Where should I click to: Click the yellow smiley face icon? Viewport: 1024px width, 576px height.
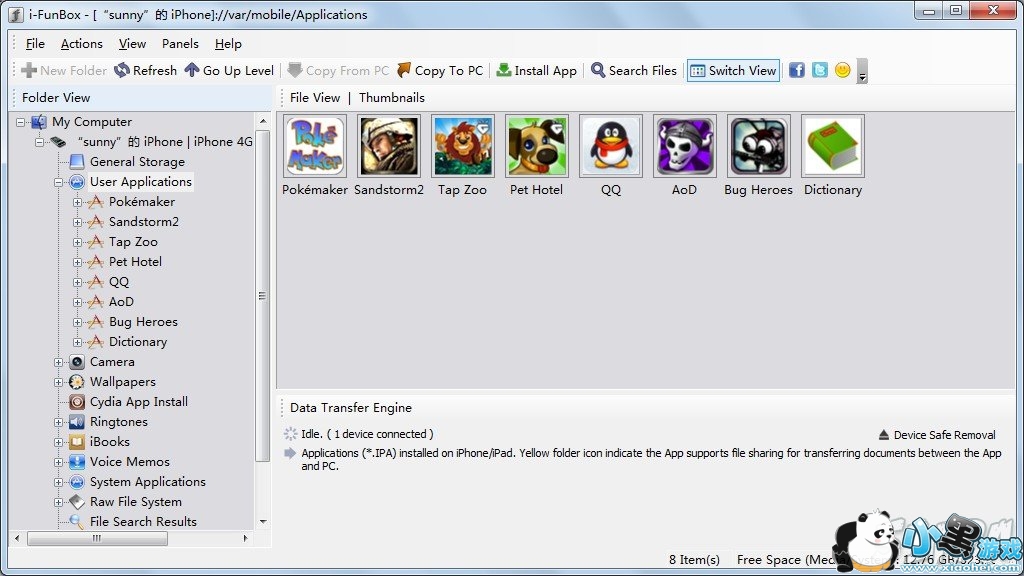tap(842, 70)
